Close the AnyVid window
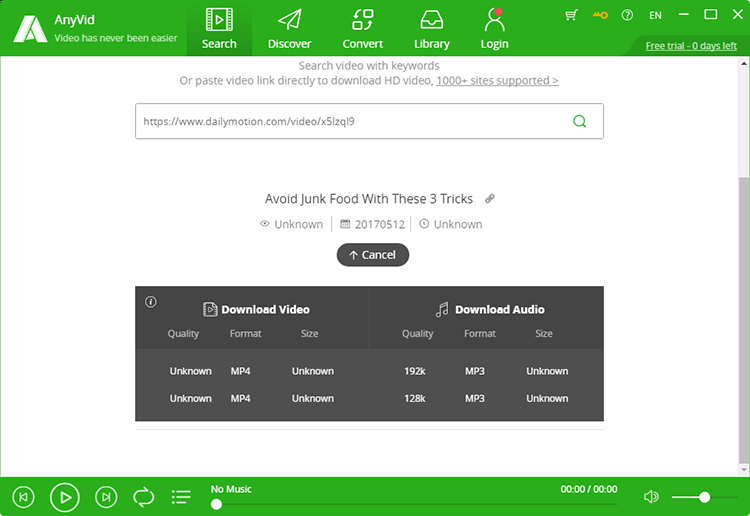 tap(738, 15)
